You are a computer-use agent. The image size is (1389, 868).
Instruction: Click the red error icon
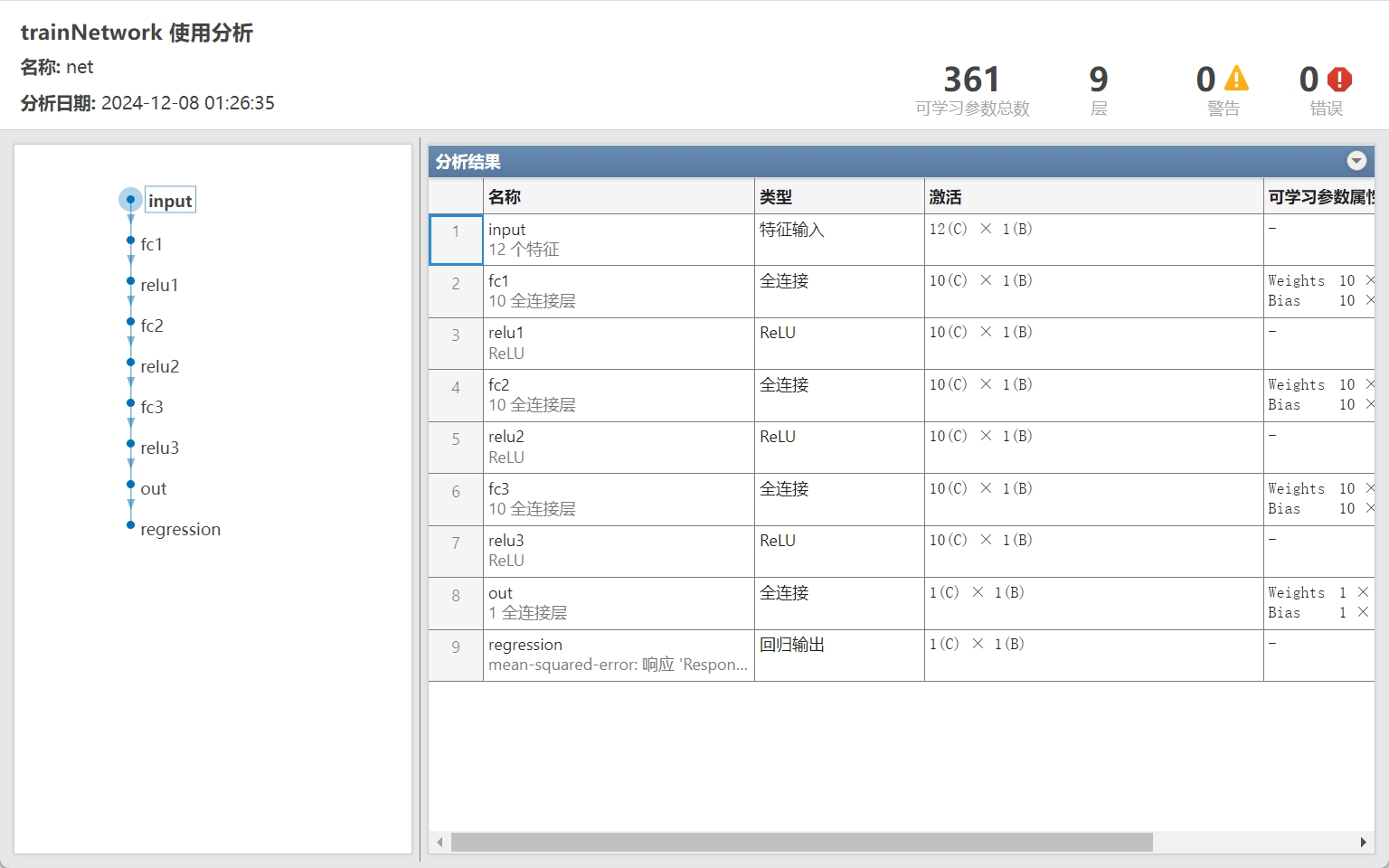[1338, 80]
